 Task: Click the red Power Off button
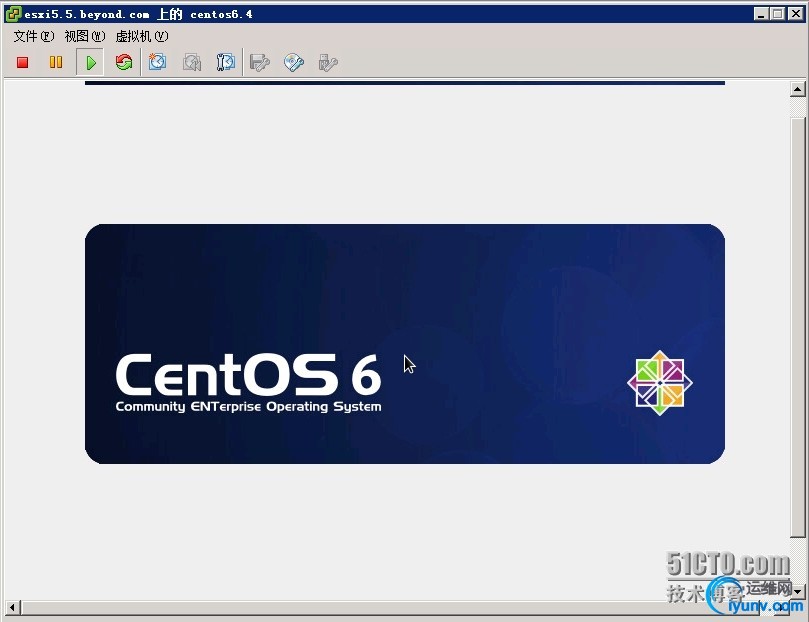[22, 62]
